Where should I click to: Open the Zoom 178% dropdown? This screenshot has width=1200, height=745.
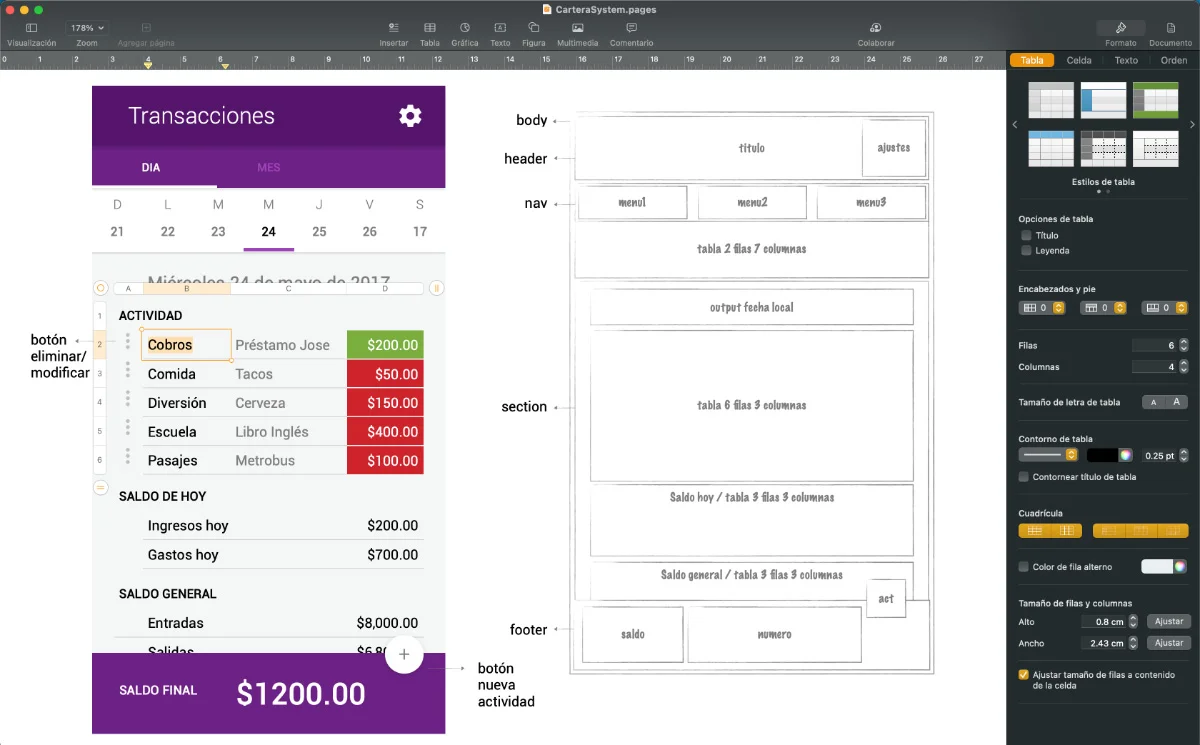(x=87, y=28)
